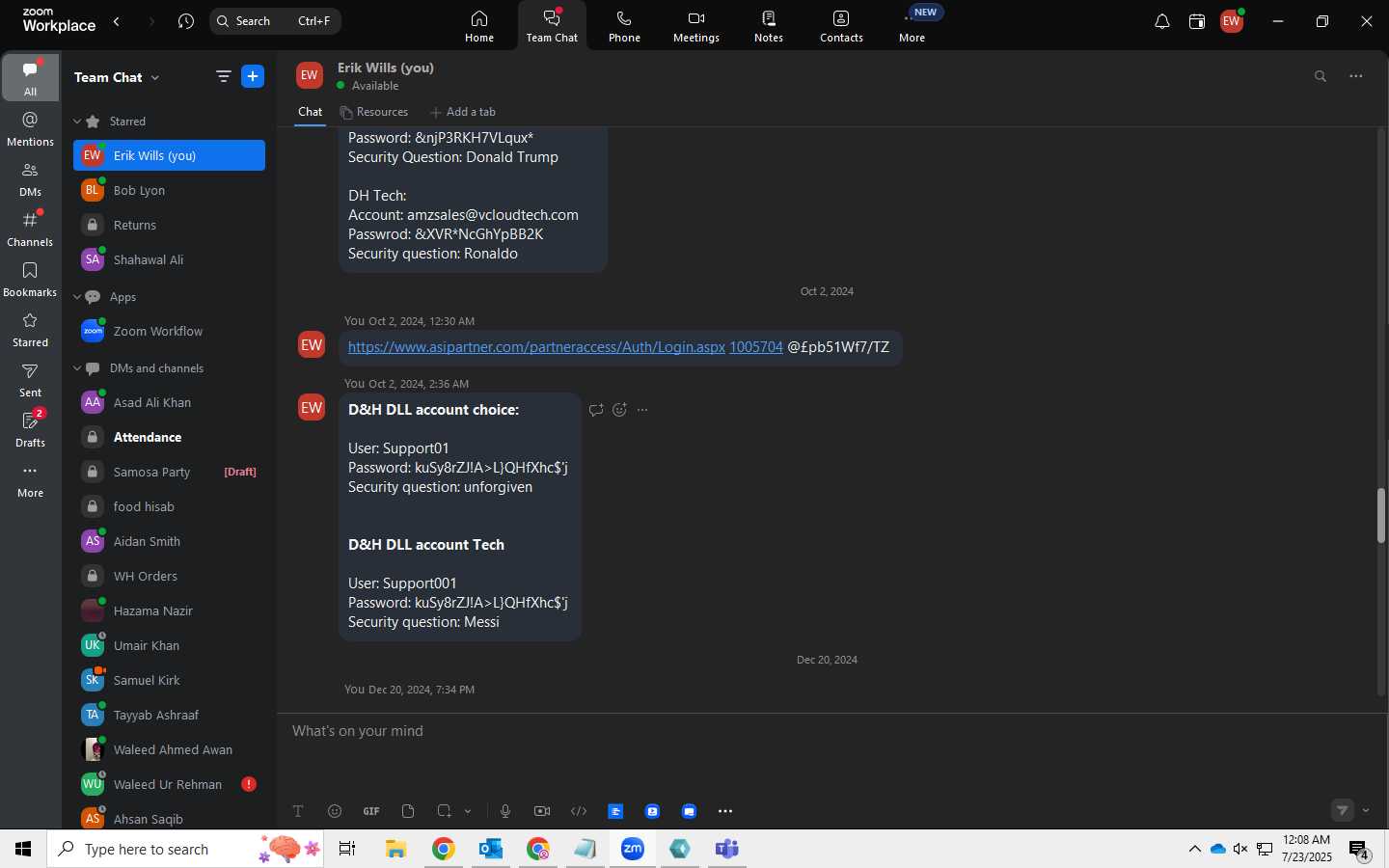The width and height of the screenshot is (1389, 868).
Task: Add a reaction to D&H DLL message
Action: coord(619,410)
